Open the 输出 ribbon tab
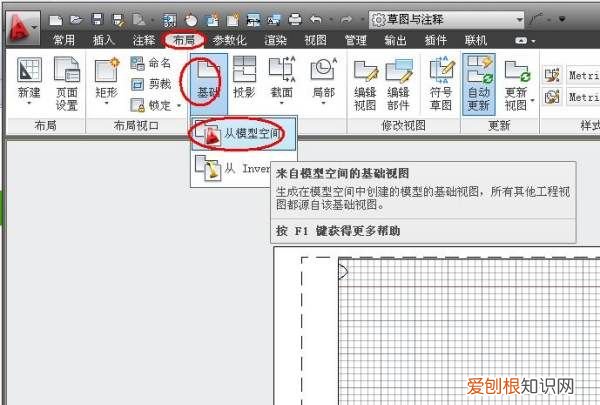The height and width of the screenshot is (405, 600). click(396, 40)
